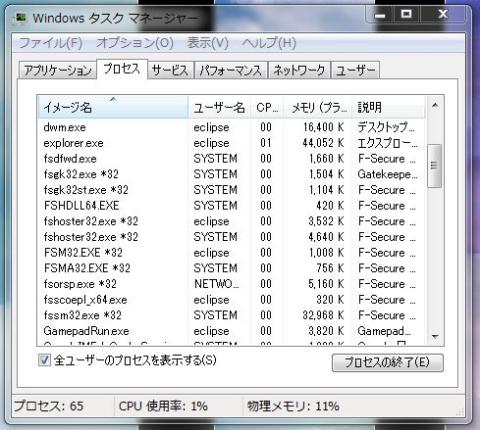480x430 pixels.
Task: Minimize the Task Manager window
Action: coord(380,15)
